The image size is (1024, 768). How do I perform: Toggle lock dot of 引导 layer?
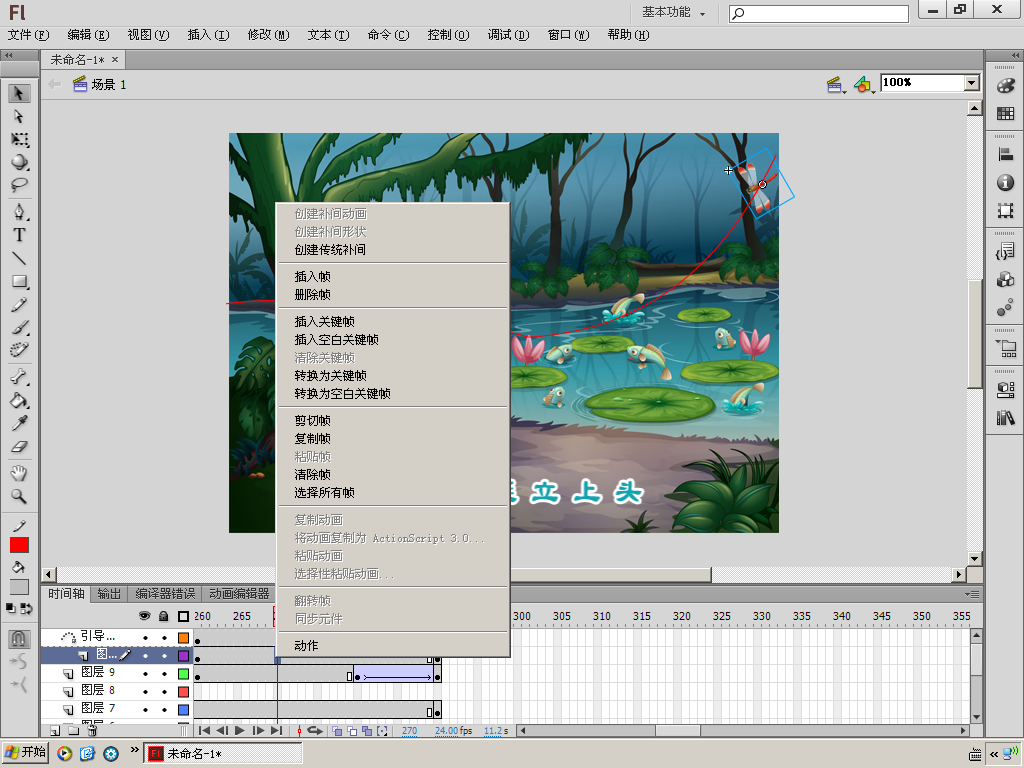[164, 638]
